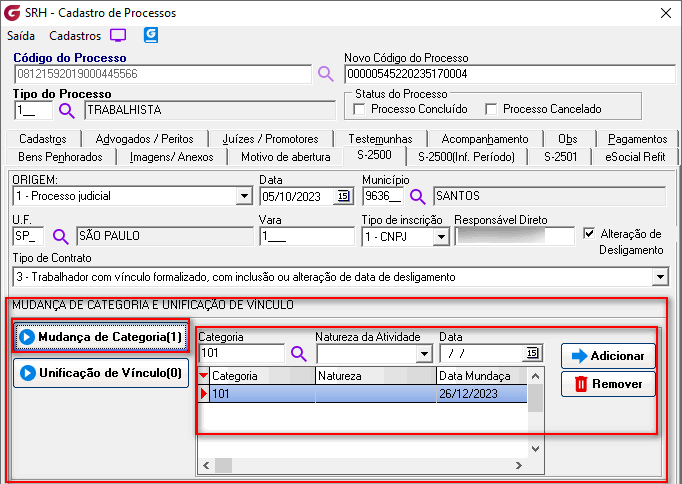
Task: Click Categoria search magnifier icon
Action: (x=298, y=353)
